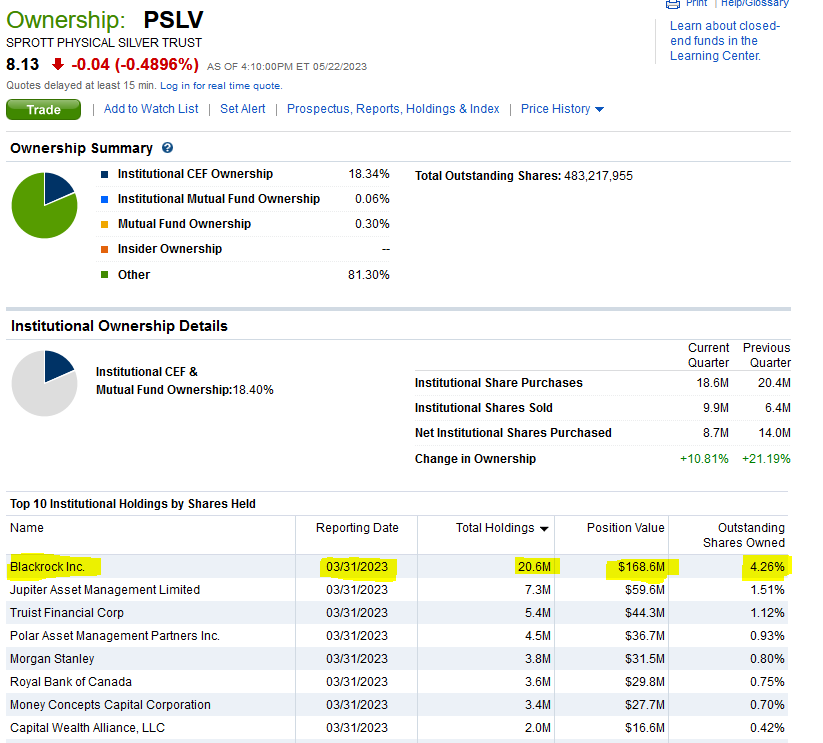The height and width of the screenshot is (743, 823).
Task: Click the +10.81% Change in Ownership value
Action: pyautogui.click(x=704, y=459)
